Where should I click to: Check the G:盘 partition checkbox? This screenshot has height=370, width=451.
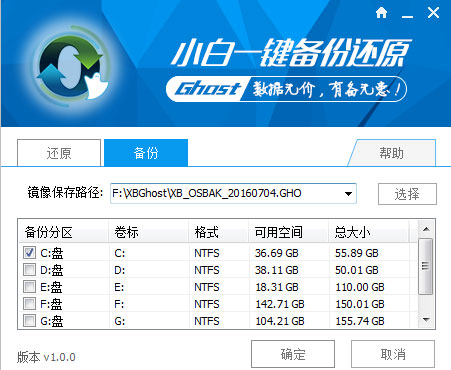coord(29,320)
